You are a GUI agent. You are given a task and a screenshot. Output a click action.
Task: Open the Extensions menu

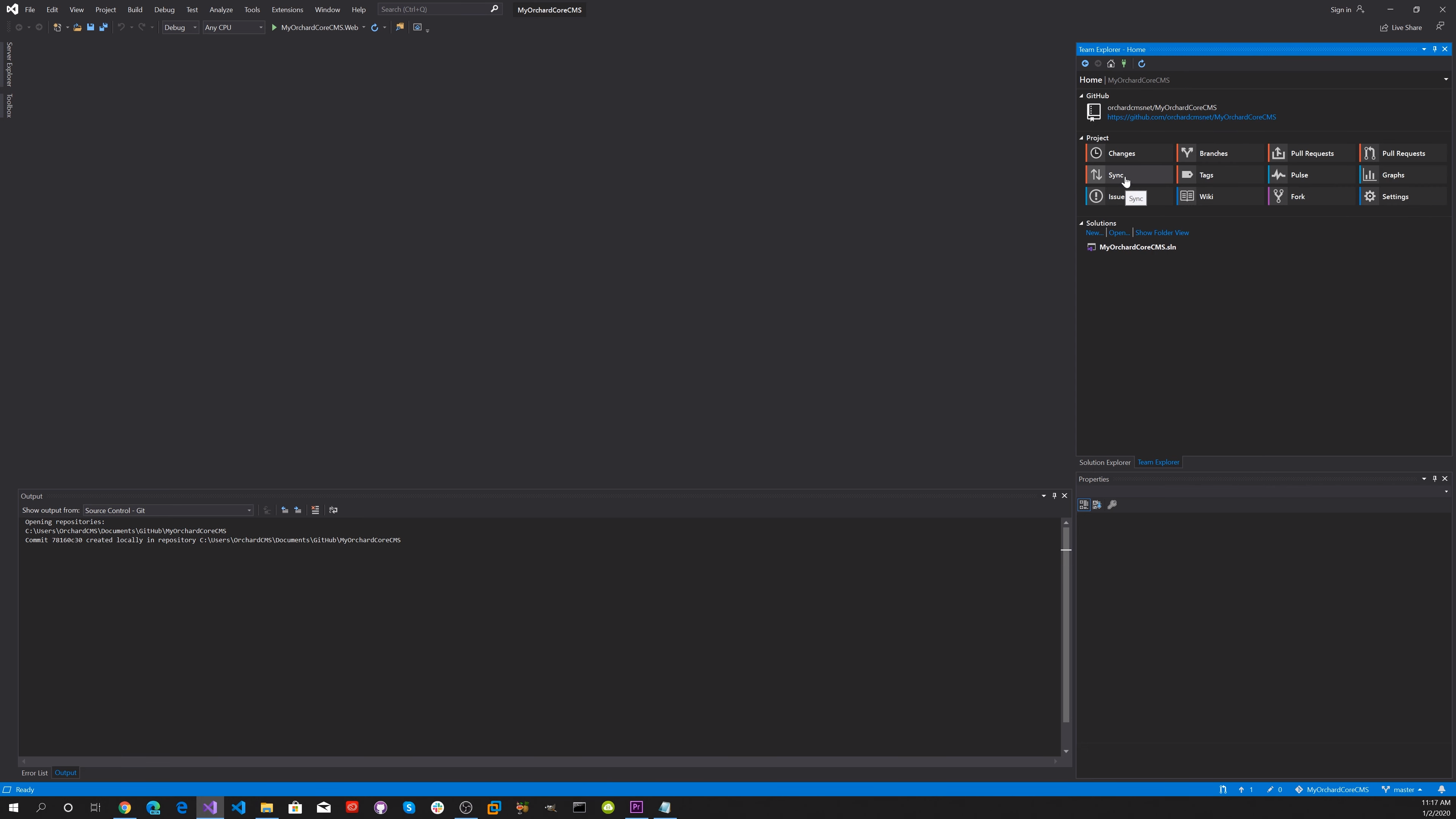[x=287, y=9]
